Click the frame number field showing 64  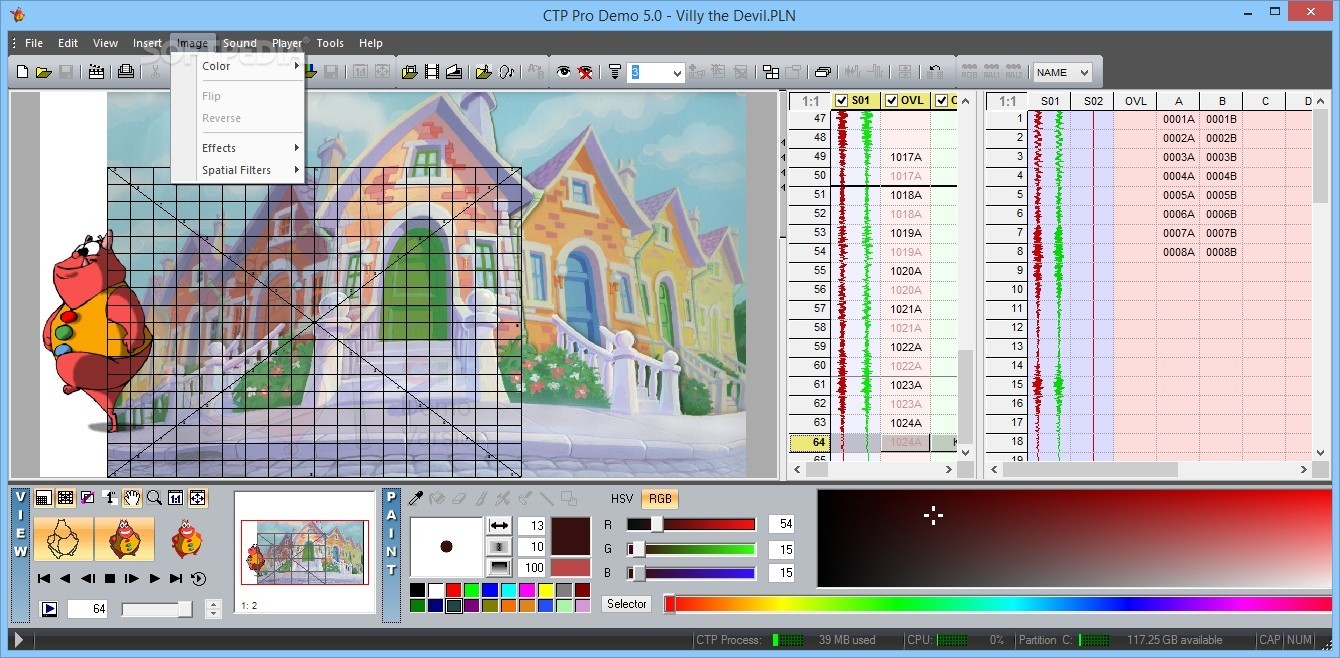click(87, 608)
